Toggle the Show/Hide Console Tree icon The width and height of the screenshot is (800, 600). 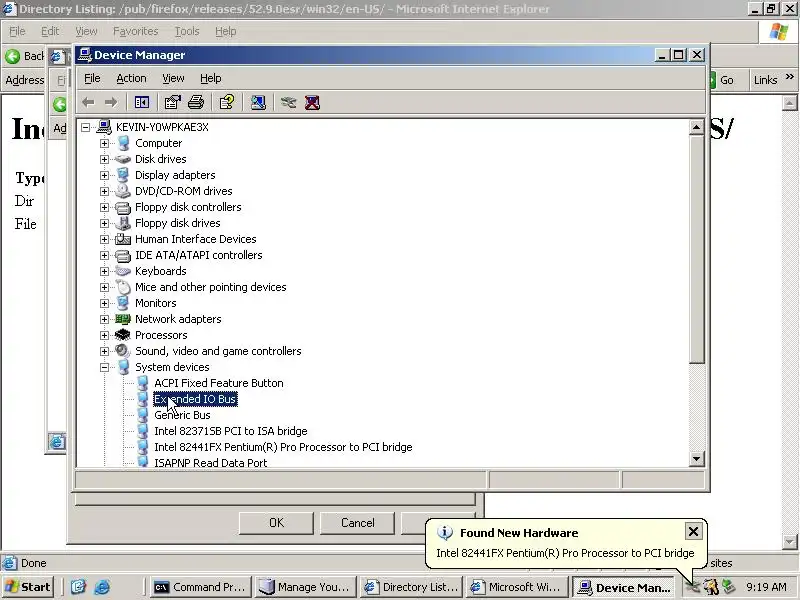click(x=142, y=103)
